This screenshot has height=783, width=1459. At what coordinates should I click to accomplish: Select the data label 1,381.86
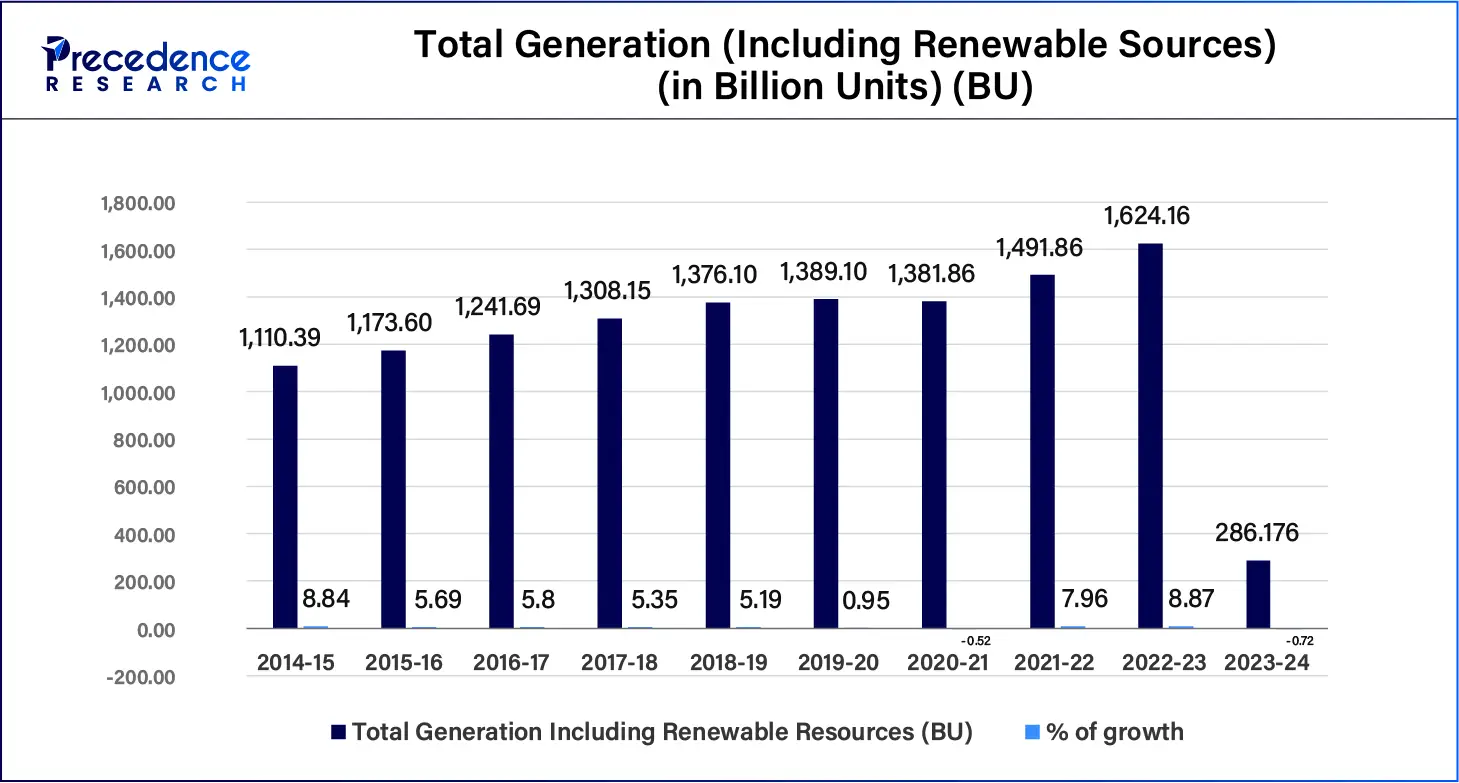931,273
